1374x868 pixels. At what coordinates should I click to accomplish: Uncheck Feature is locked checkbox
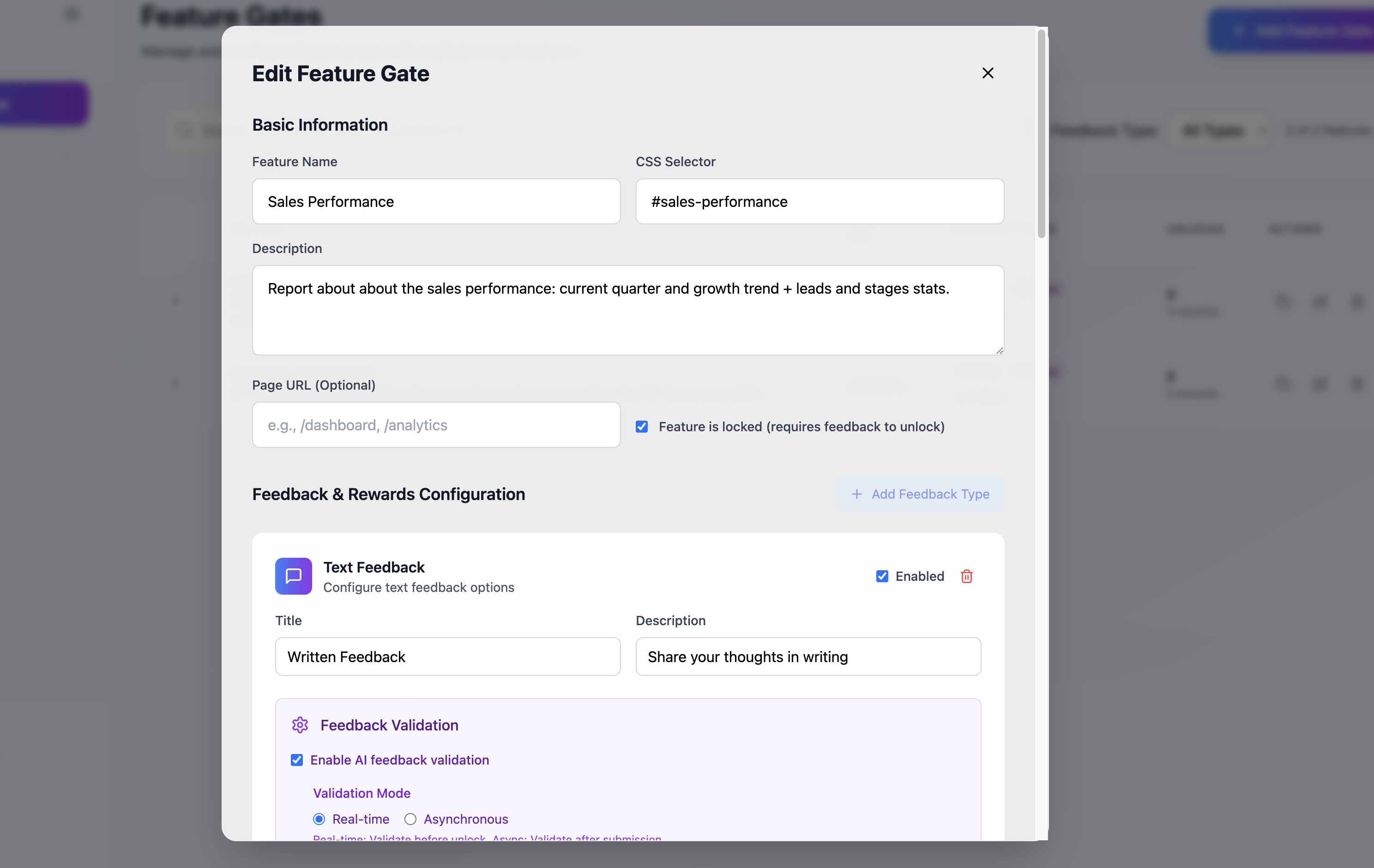[x=642, y=427]
